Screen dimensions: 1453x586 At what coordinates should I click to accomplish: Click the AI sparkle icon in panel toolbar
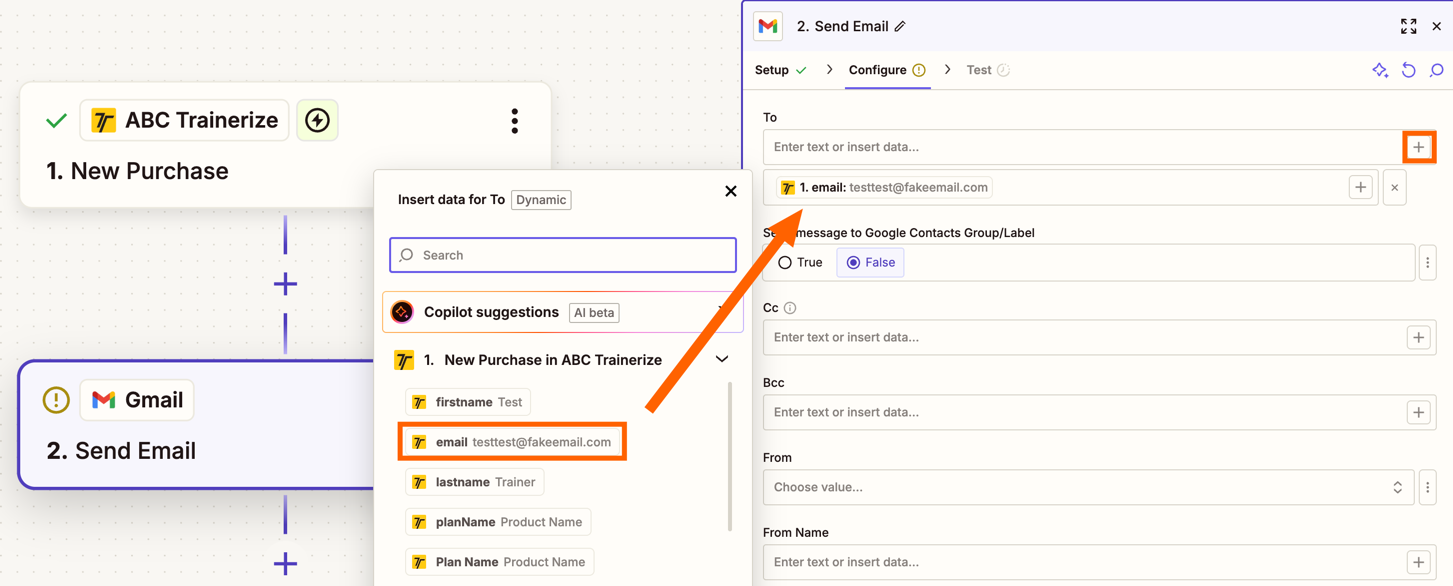[x=1380, y=70]
